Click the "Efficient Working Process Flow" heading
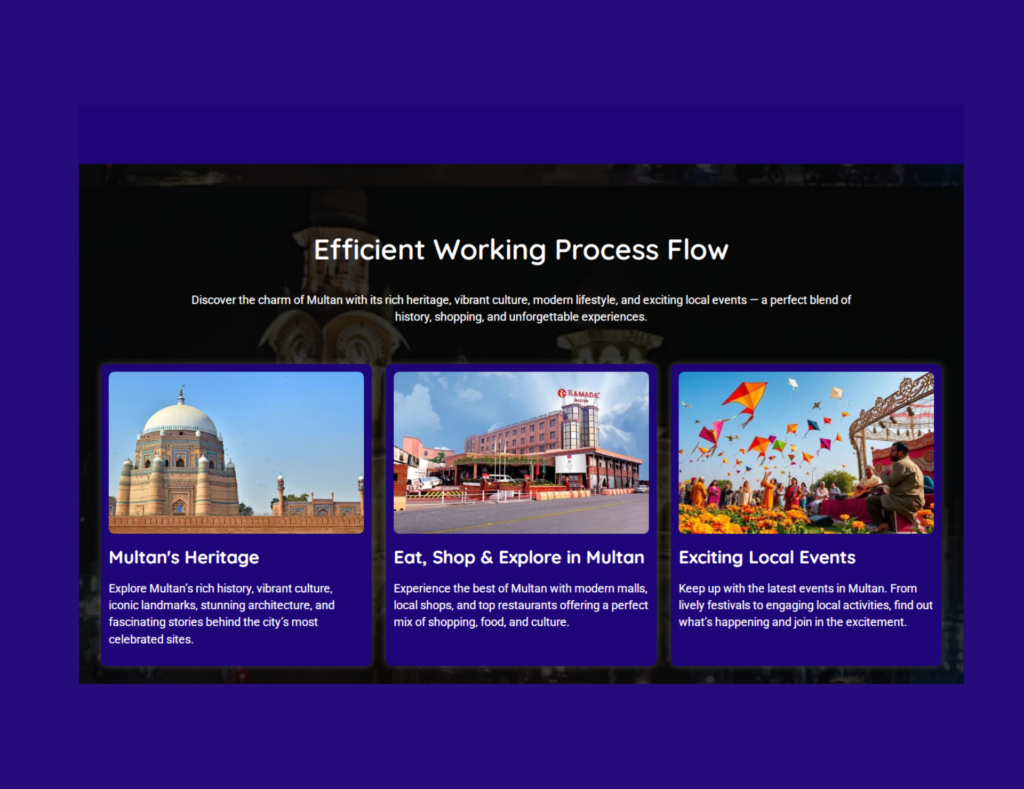The image size is (1024, 789). tap(521, 249)
